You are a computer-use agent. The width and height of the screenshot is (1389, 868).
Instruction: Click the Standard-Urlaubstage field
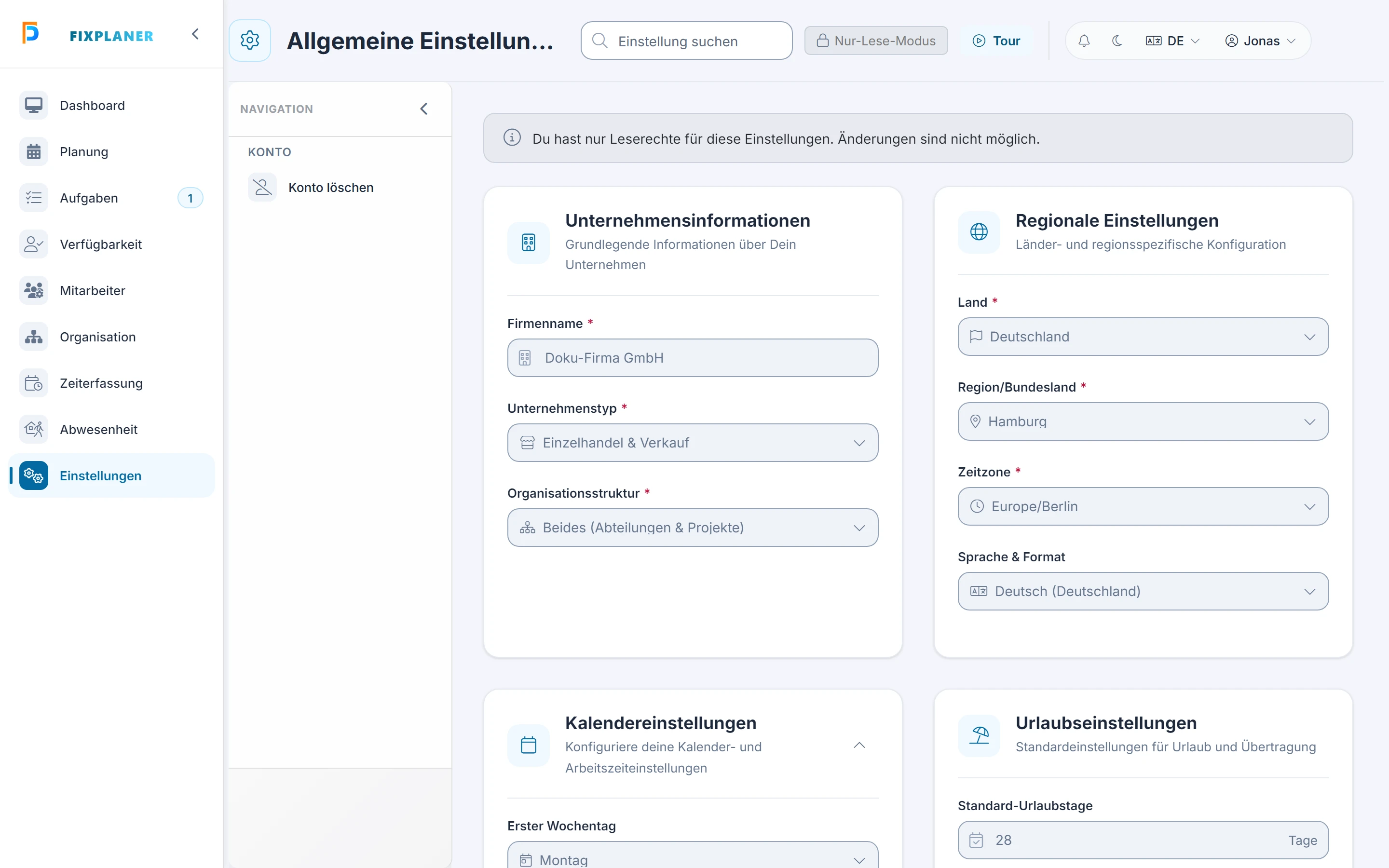(1143, 840)
